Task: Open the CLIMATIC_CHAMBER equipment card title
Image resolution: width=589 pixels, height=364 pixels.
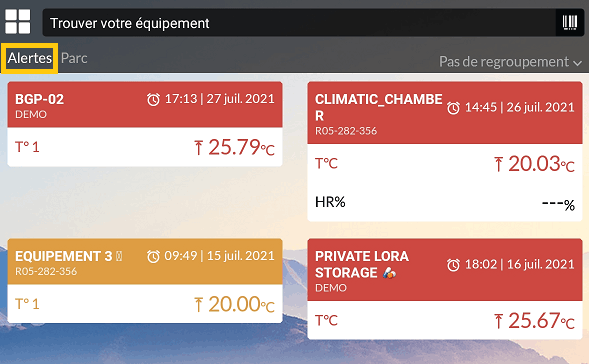Action: coord(379,107)
